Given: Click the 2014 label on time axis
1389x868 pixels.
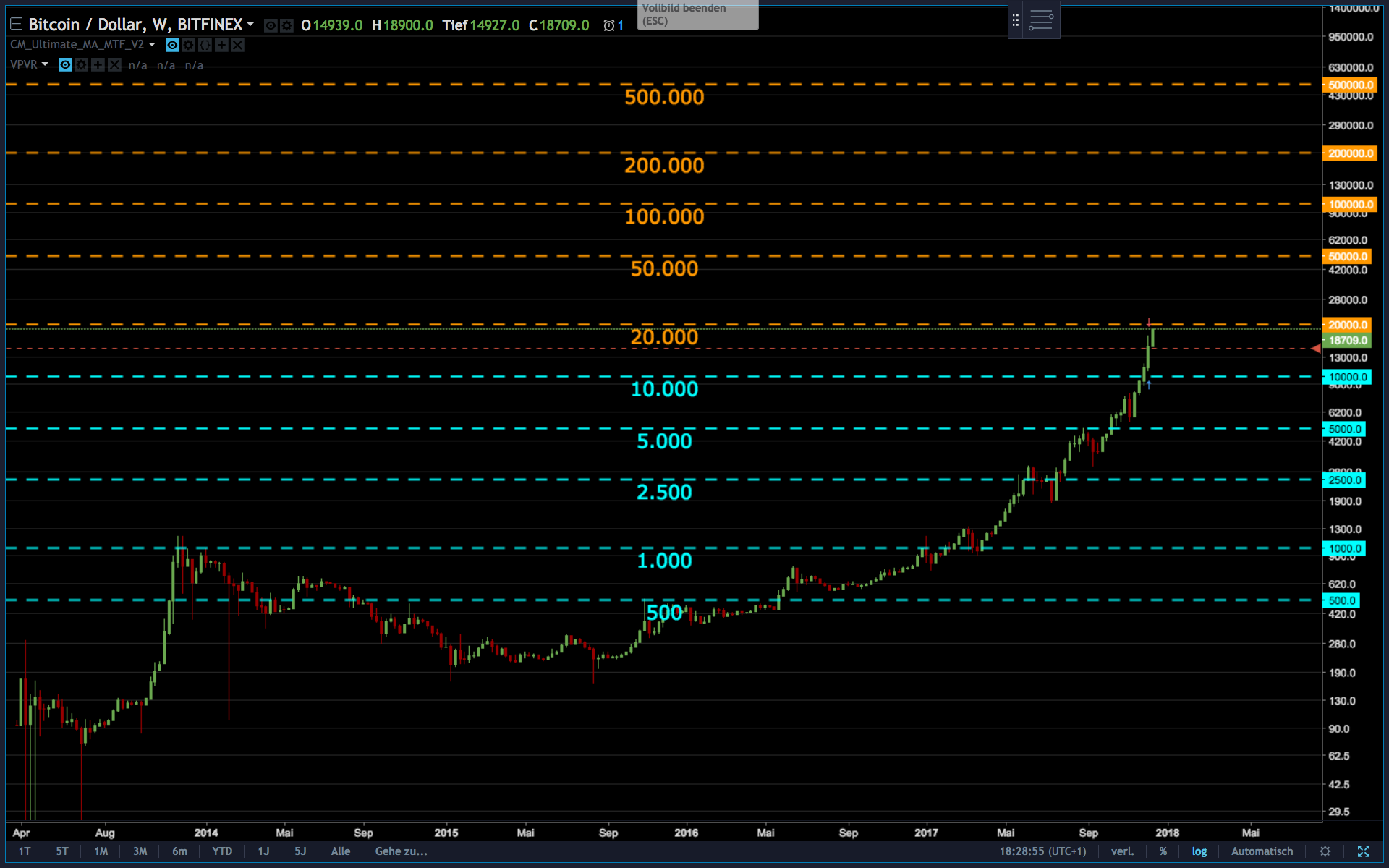Looking at the screenshot, I should (206, 833).
